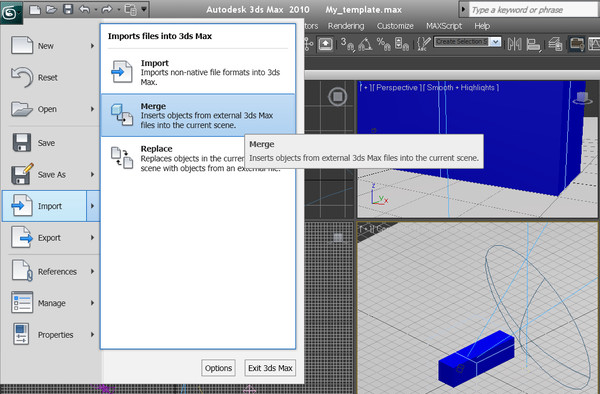
Task: Click the Options button
Action: 218,368
